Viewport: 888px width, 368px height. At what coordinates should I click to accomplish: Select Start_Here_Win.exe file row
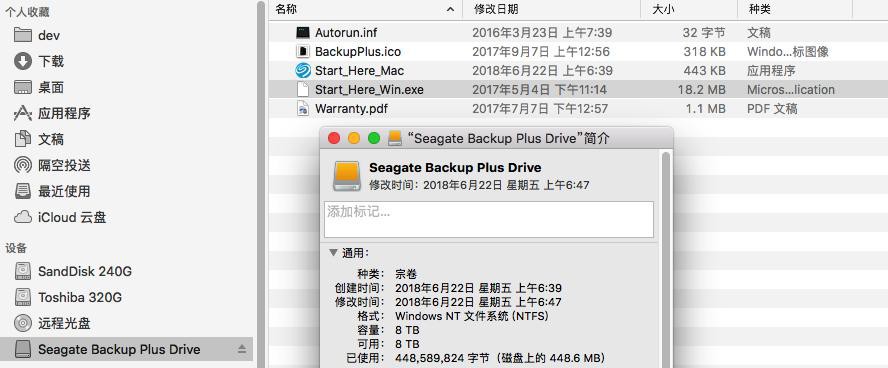(578, 89)
